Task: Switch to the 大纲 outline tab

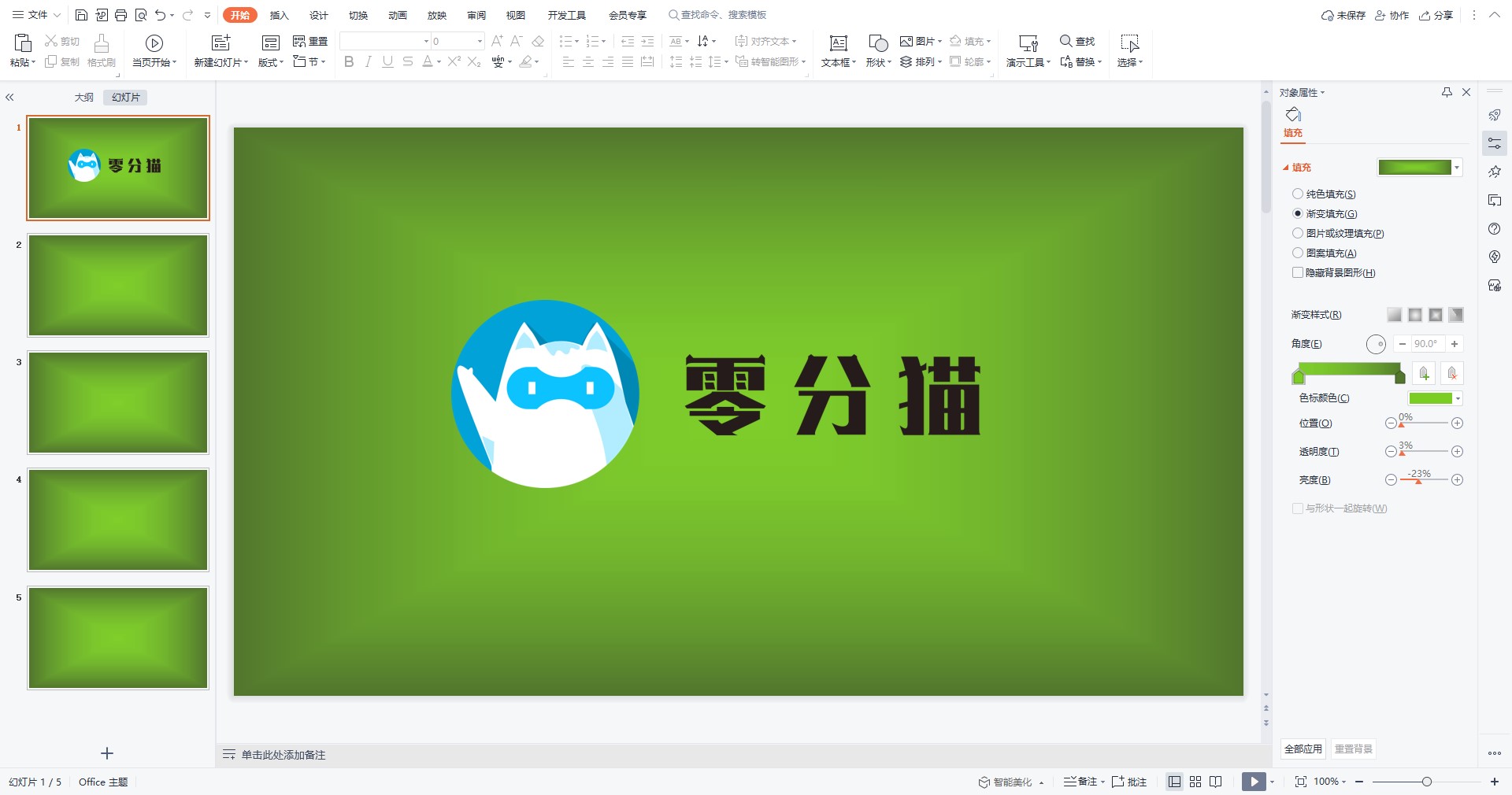Action: 84,98
